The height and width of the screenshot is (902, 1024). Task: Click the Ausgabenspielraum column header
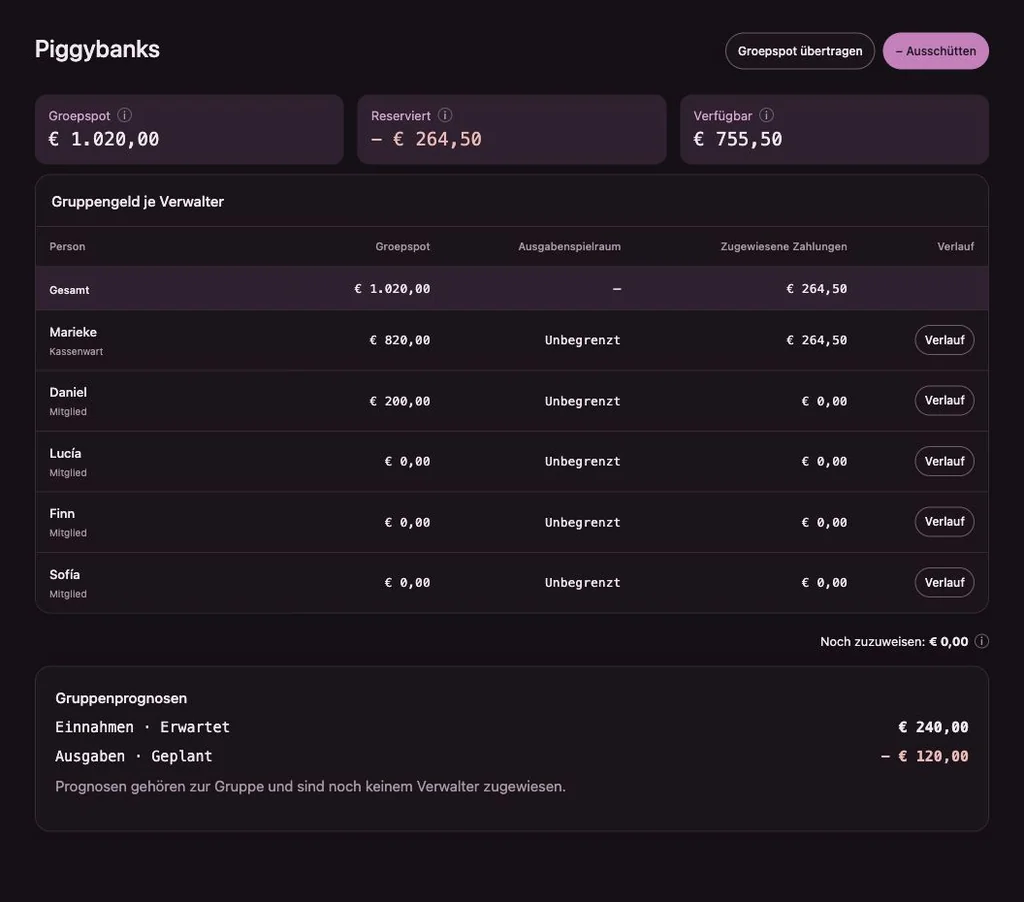click(x=569, y=246)
